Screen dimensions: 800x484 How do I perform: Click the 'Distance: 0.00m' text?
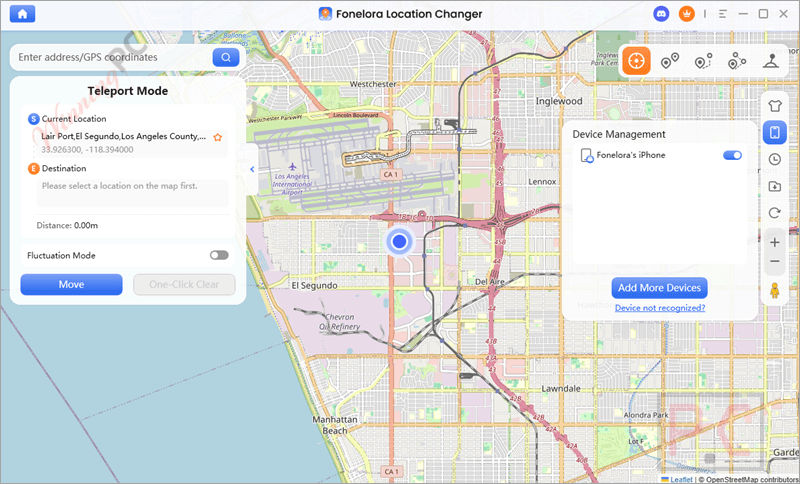(x=67, y=225)
